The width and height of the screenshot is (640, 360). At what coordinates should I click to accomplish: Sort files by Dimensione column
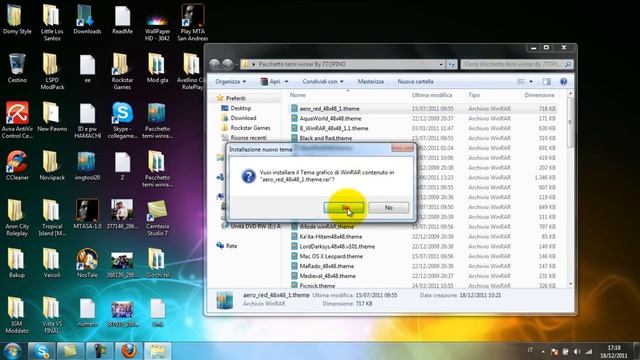539,95
